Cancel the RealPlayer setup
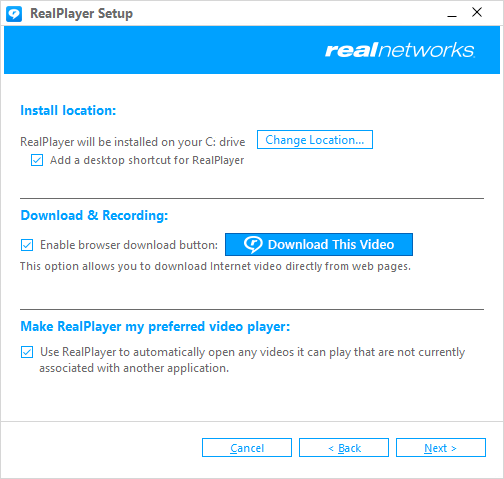 (247, 448)
